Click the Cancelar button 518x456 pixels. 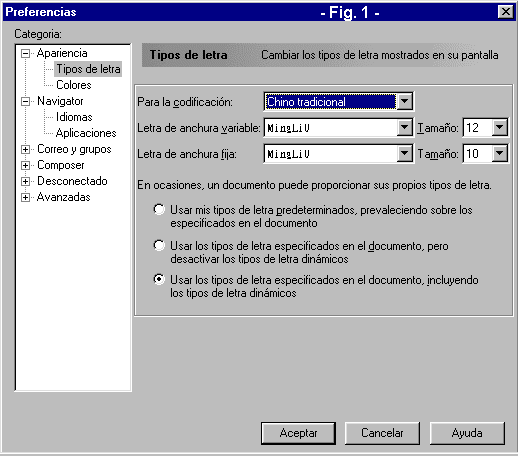click(x=382, y=433)
